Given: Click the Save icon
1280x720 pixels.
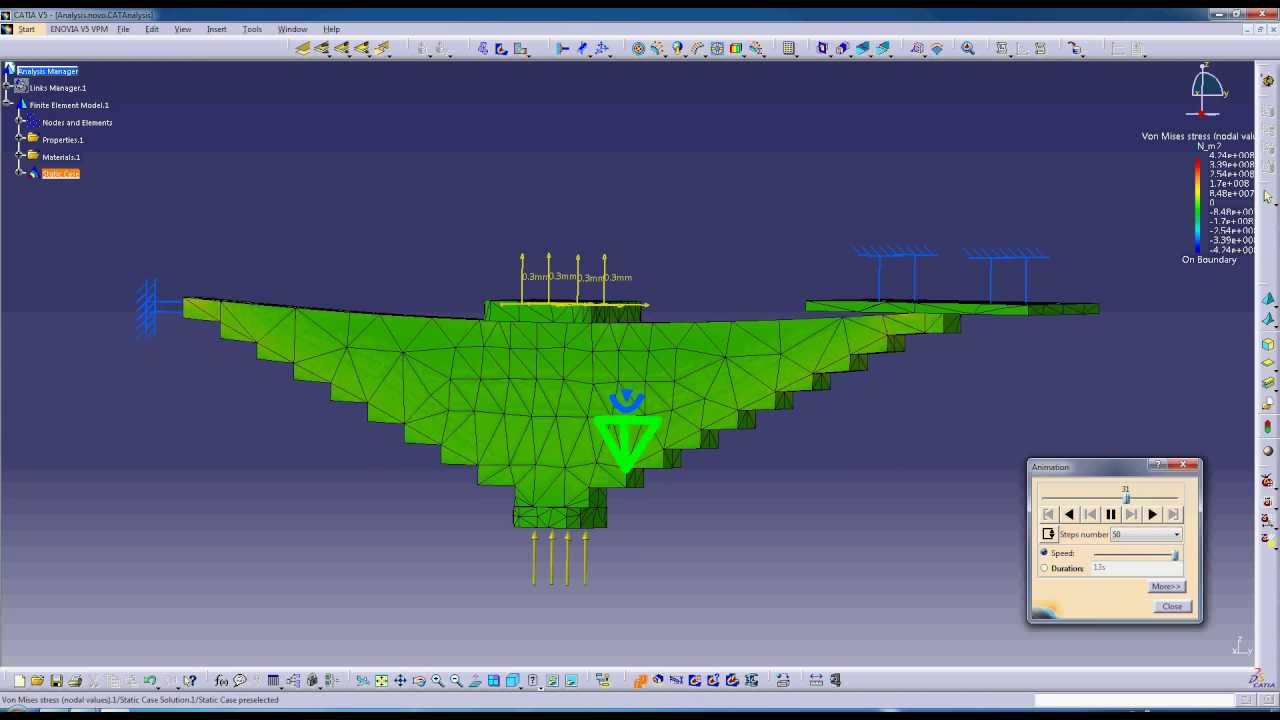Looking at the screenshot, I should 56,681.
